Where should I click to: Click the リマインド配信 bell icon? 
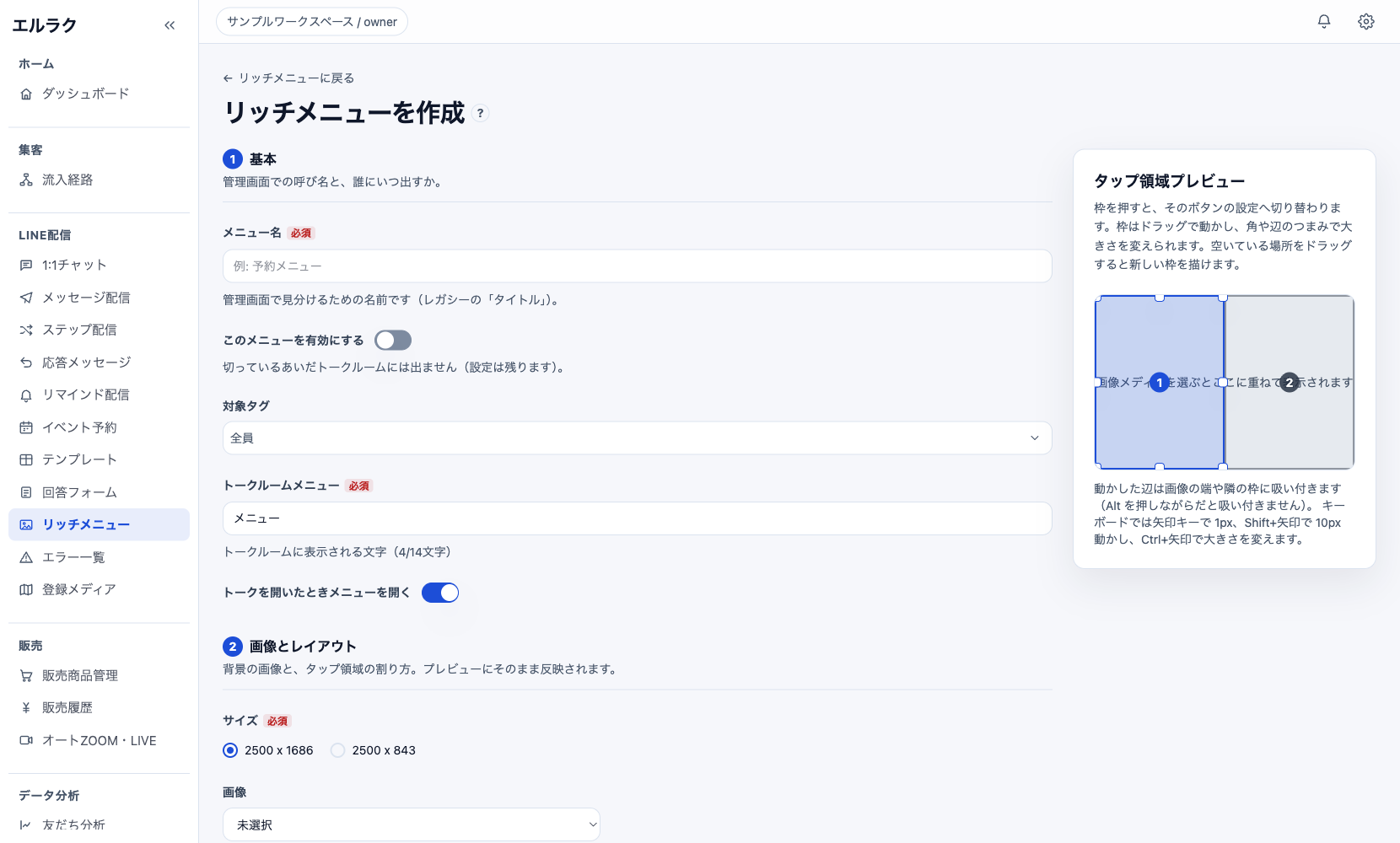pyautogui.click(x=26, y=395)
